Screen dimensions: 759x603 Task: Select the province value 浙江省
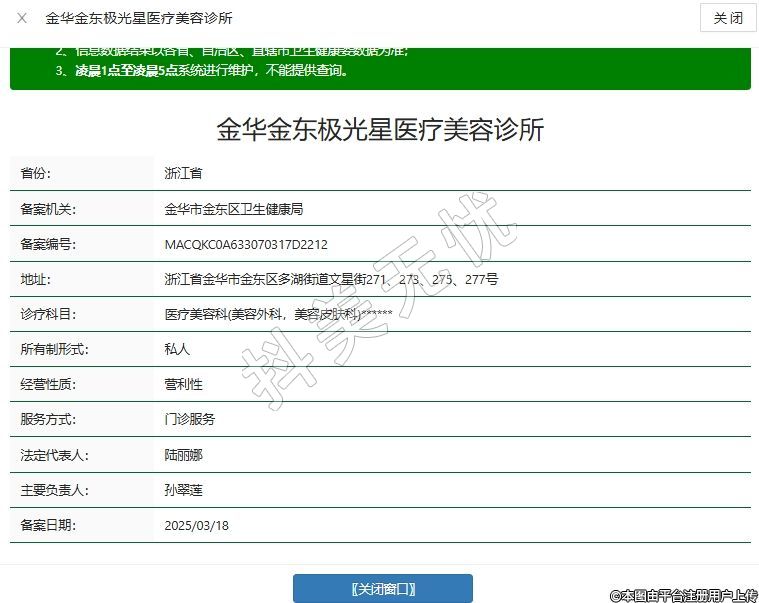(183, 173)
